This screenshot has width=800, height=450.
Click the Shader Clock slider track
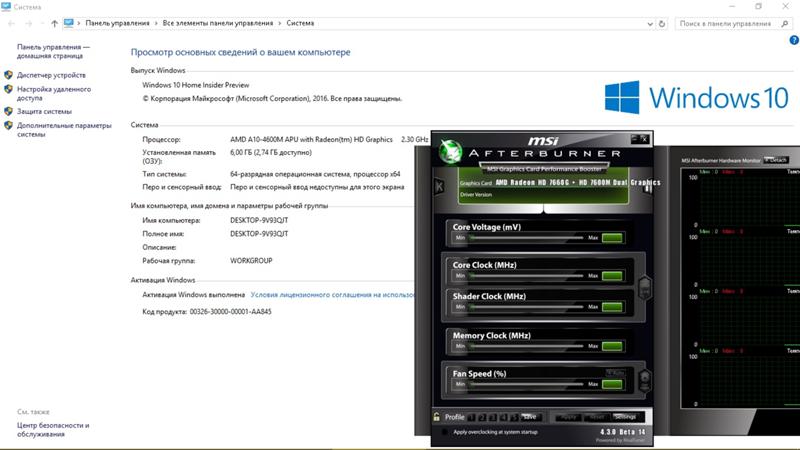point(527,307)
